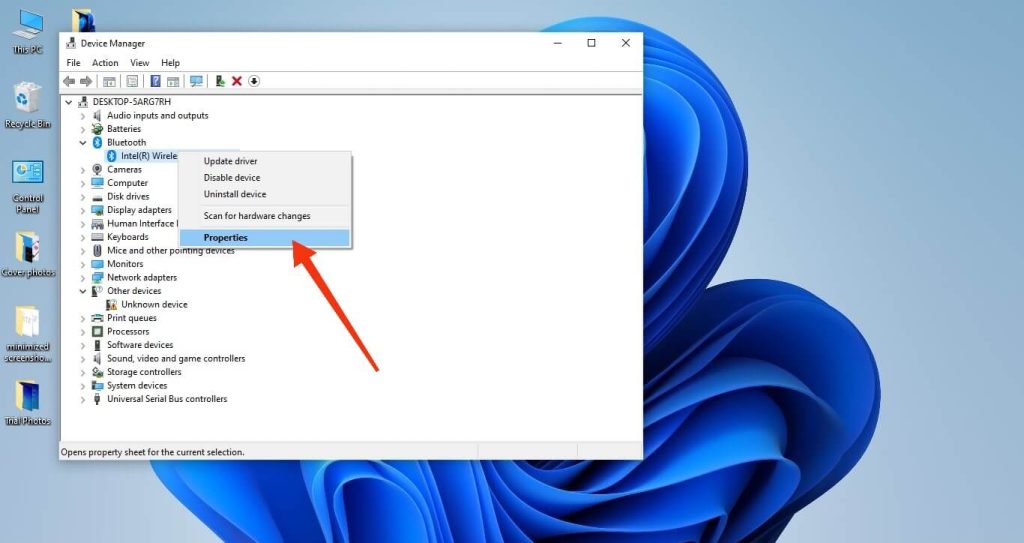Collapse the DESKTOP-5ARG7RH root node
1024x543 pixels.
(69, 102)
